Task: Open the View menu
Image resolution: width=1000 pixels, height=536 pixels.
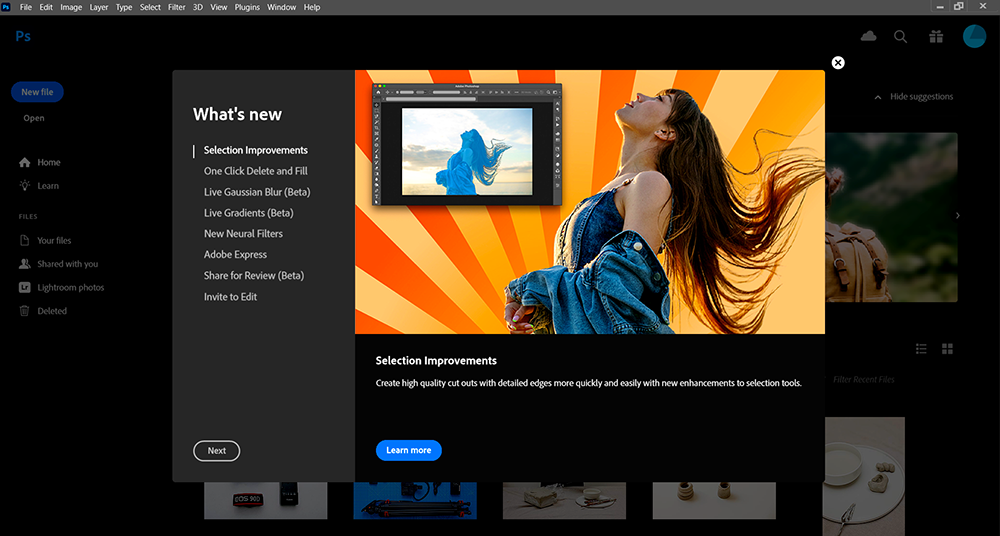Action: (x=219, y=7)
